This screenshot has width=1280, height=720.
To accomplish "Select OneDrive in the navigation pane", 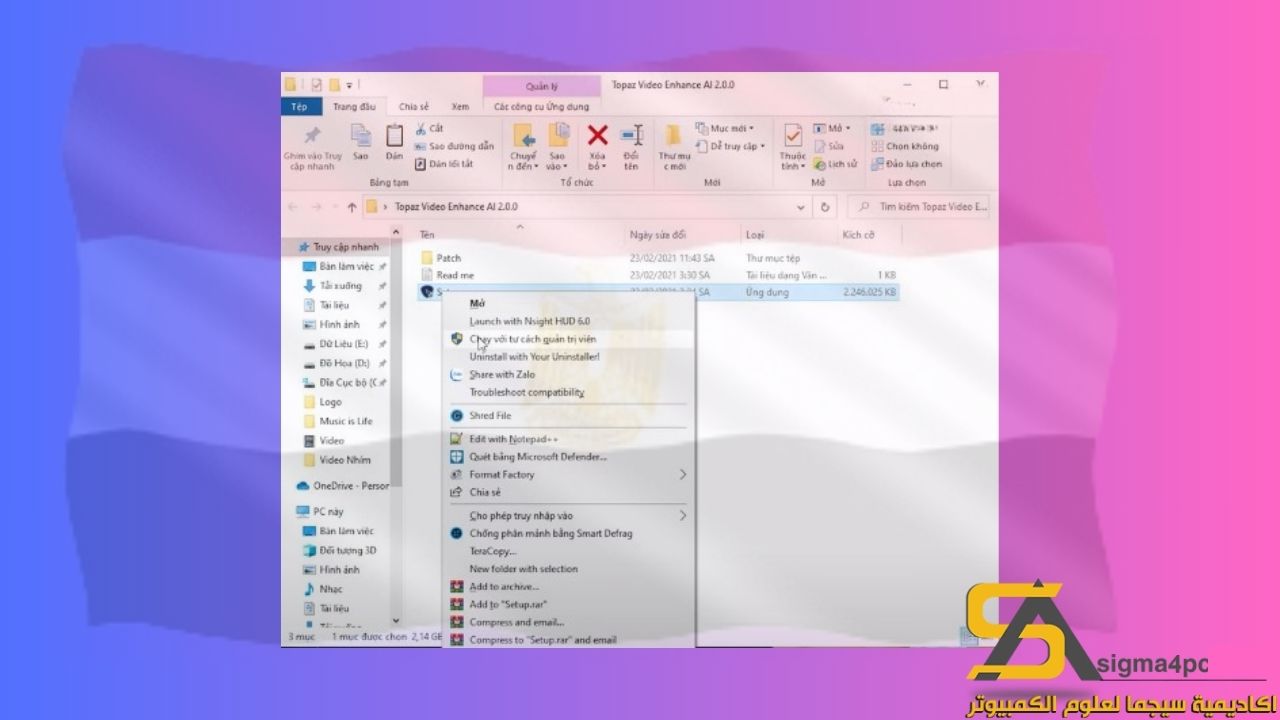I will coord(342,486).
